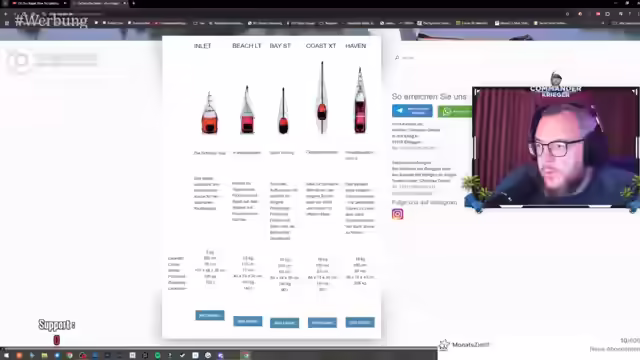640x360 pixels.
Task: Select the BAY ST column heading
Action: 280,46
